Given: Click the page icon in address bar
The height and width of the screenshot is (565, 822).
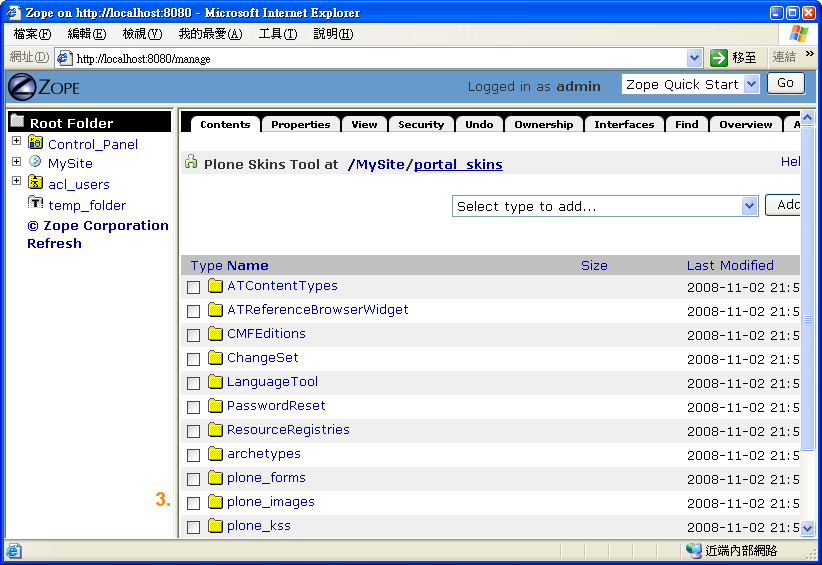Looking at the screenshot, I should (64, 58).
